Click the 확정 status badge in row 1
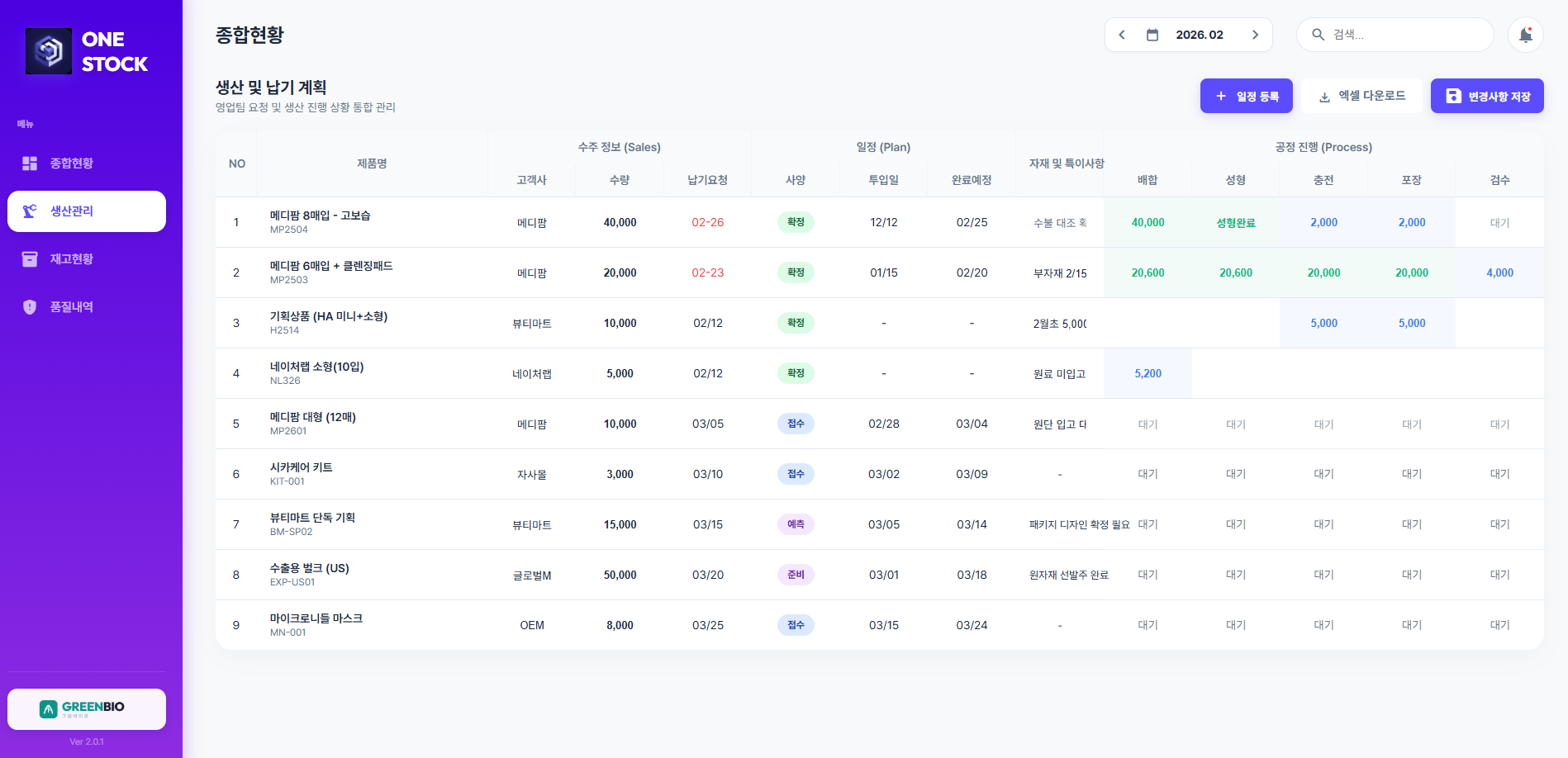The image size is (1568, 758). [x=796, y=222]
